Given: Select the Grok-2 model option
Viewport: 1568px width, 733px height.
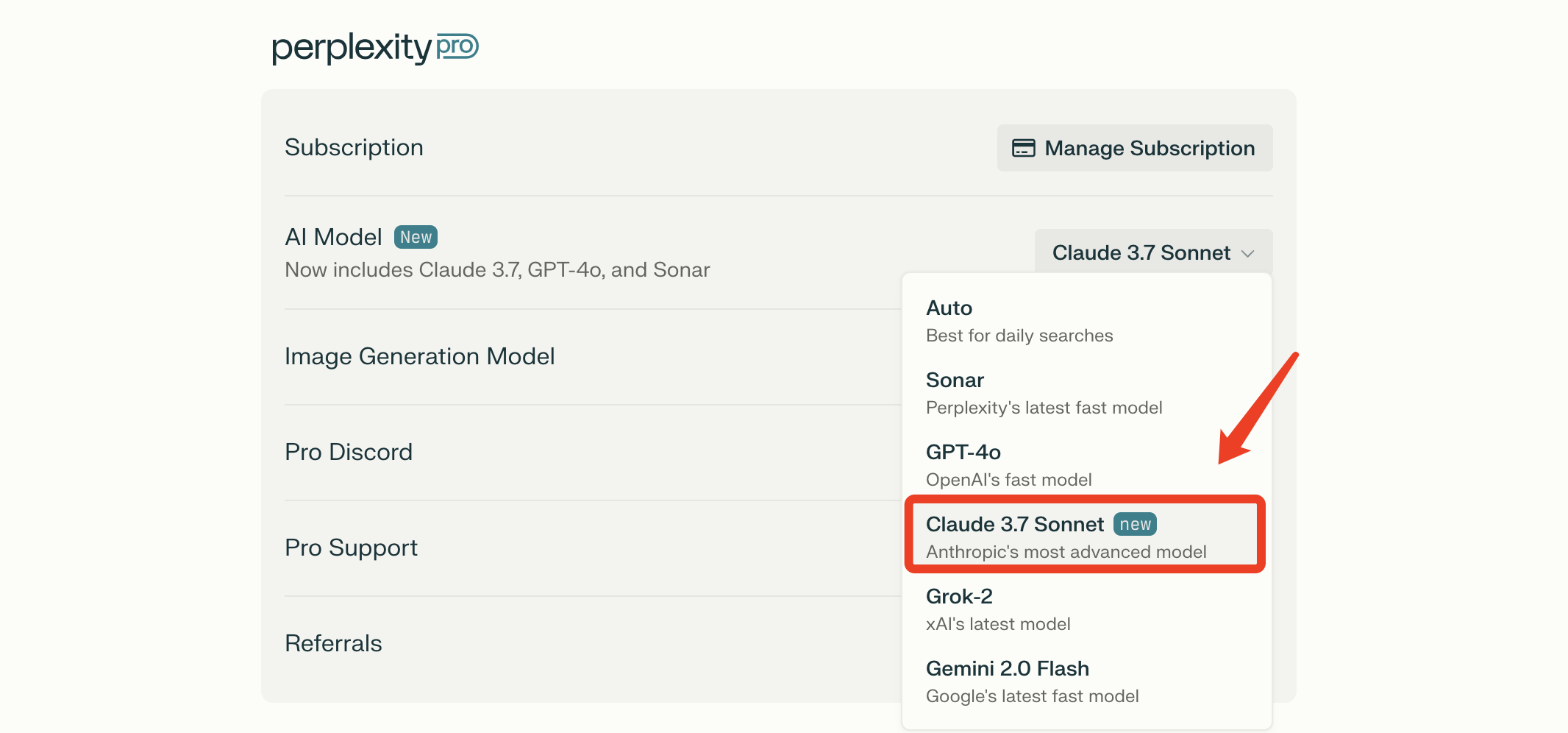Looking at the screenshot, I should pyautogui.click(x=959, y=597).
